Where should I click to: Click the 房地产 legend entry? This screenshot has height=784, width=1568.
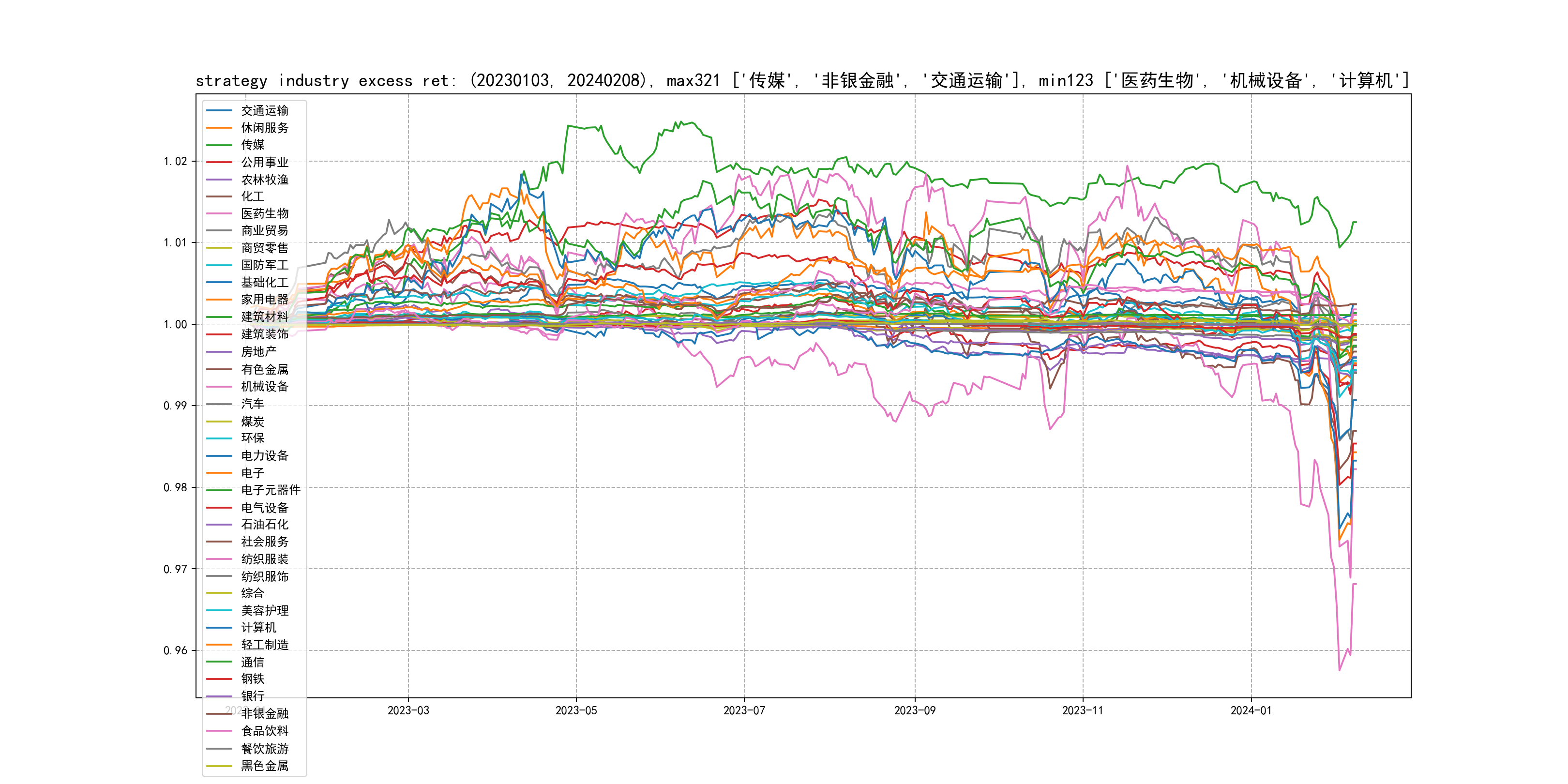(258, 352)
